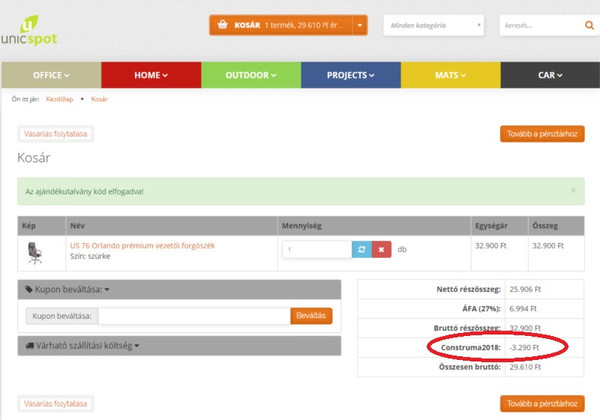Remove the chair using the red X

point(381,249)
